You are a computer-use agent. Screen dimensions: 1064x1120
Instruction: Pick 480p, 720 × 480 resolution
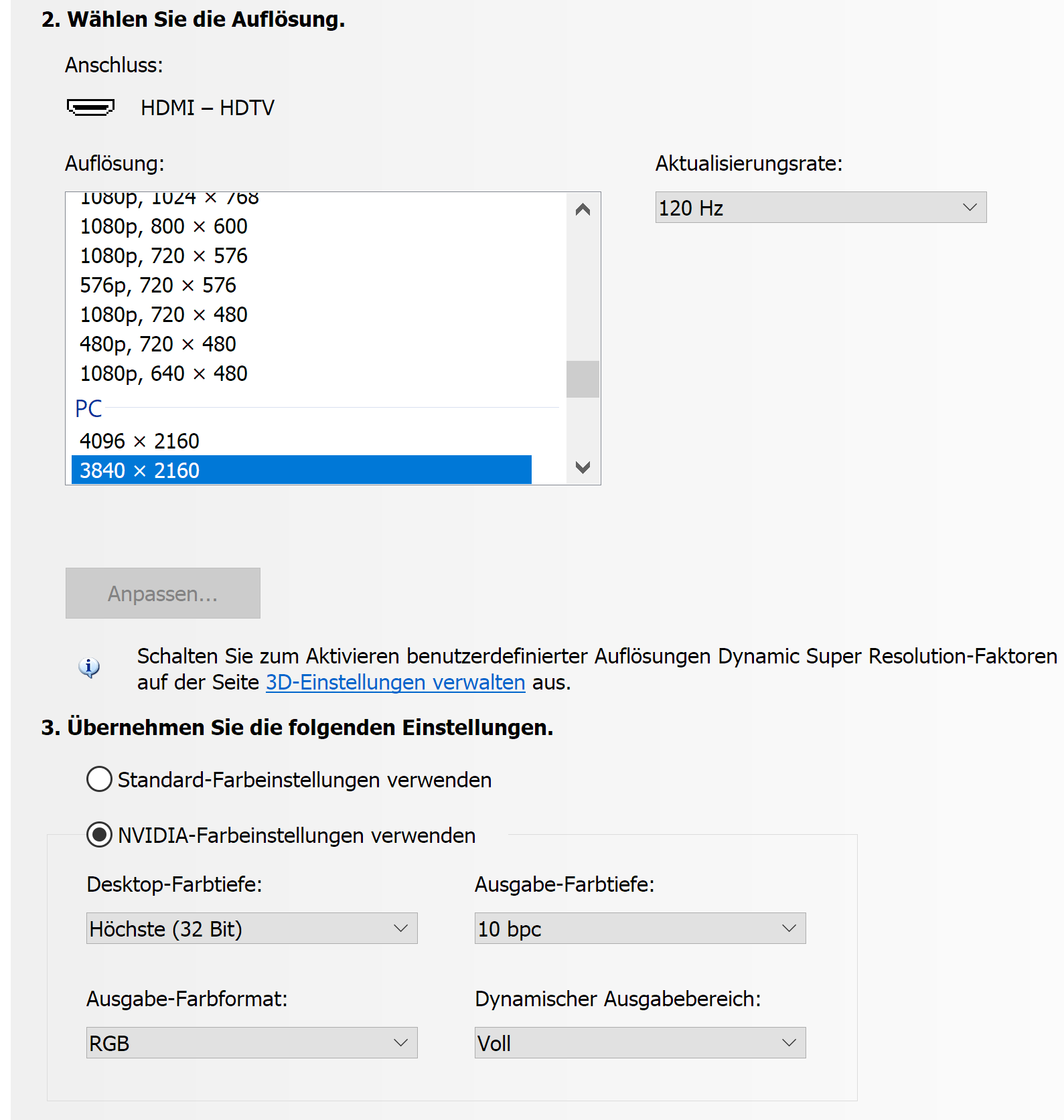(x=158, y=344)
